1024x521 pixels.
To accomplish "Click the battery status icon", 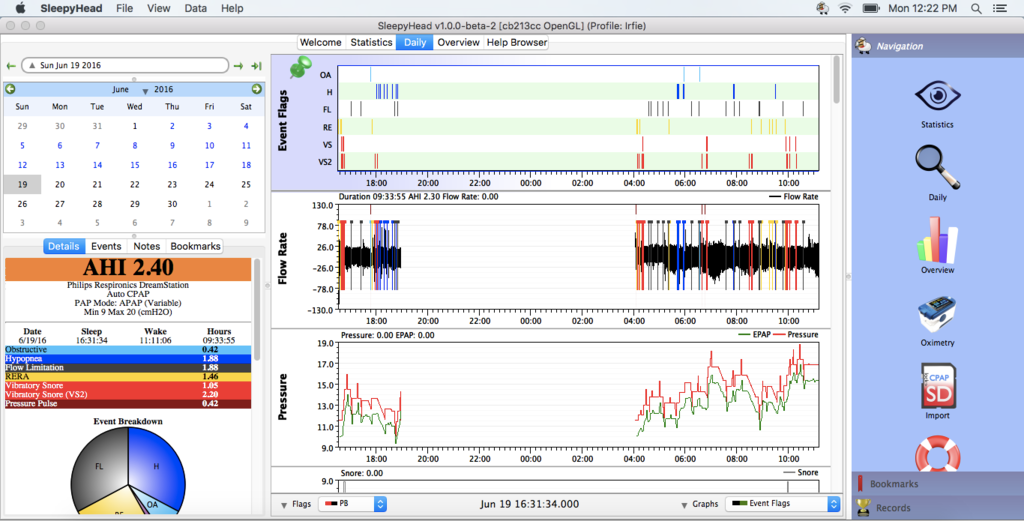I will [871, 8].
